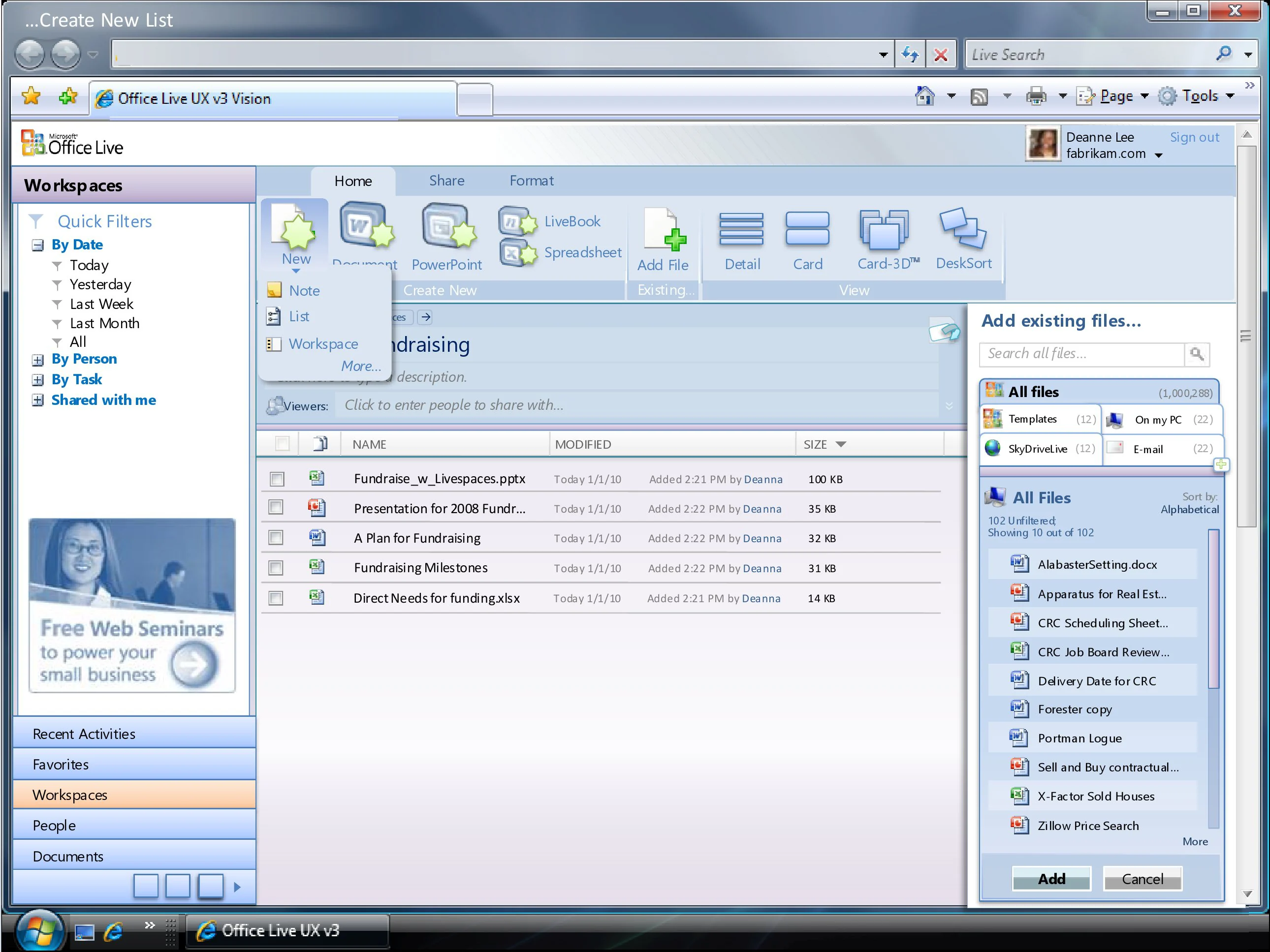Create a new PowerPoint presentation

tap(446, 236)
